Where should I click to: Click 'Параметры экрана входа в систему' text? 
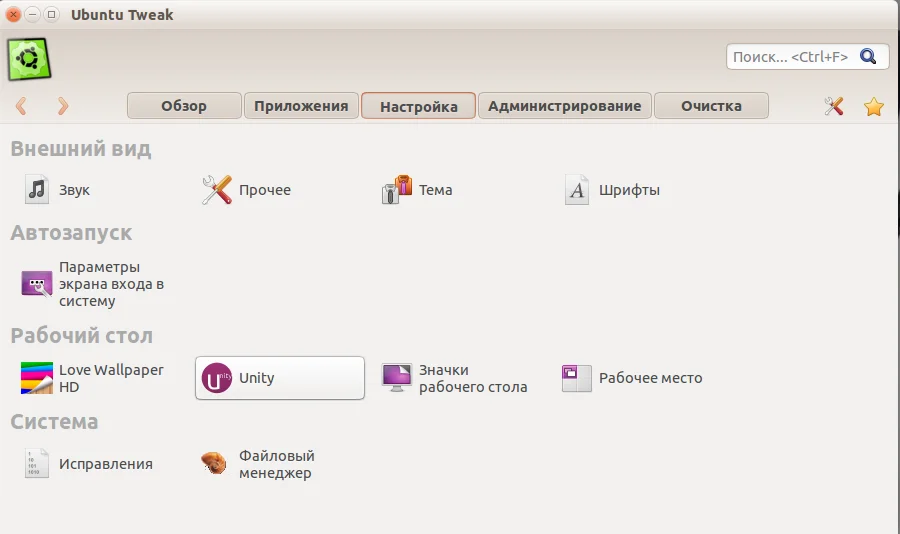(x=111, y=284)
